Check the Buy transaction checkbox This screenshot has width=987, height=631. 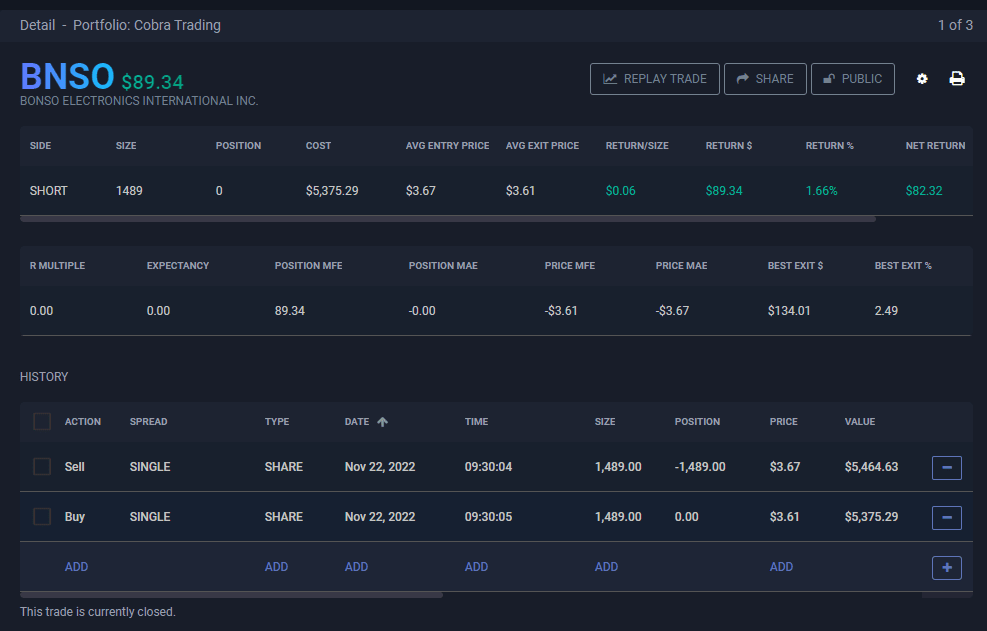(x=42, y=517)
